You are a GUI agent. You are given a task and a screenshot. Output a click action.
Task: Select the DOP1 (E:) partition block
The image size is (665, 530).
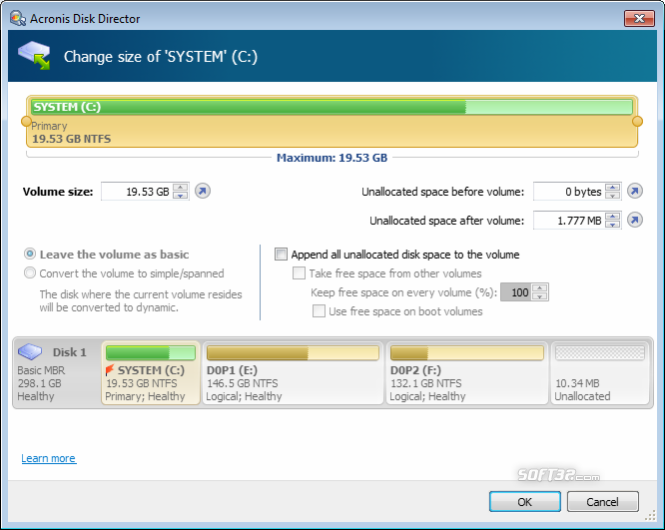tap(293, 373)
